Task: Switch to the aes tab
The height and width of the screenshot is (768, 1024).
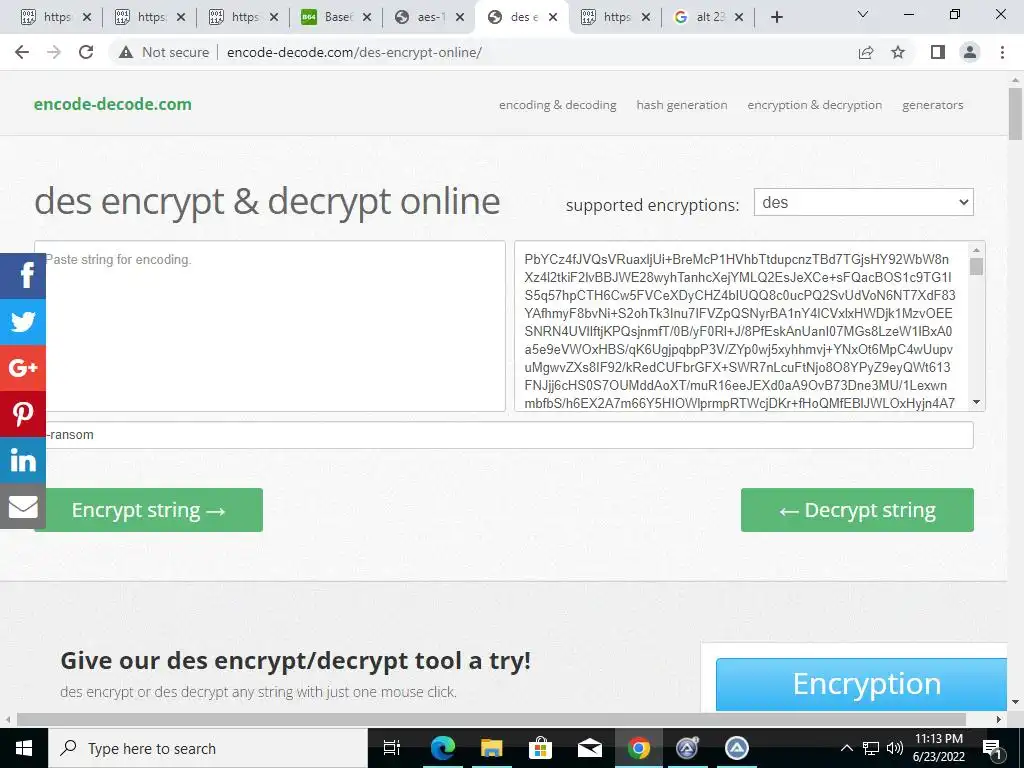Action: [430, 17]
